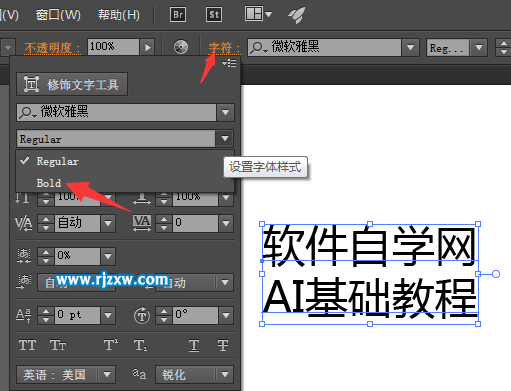Click the opacity 100% input field
511x391 pixels.
coord(113,47)
